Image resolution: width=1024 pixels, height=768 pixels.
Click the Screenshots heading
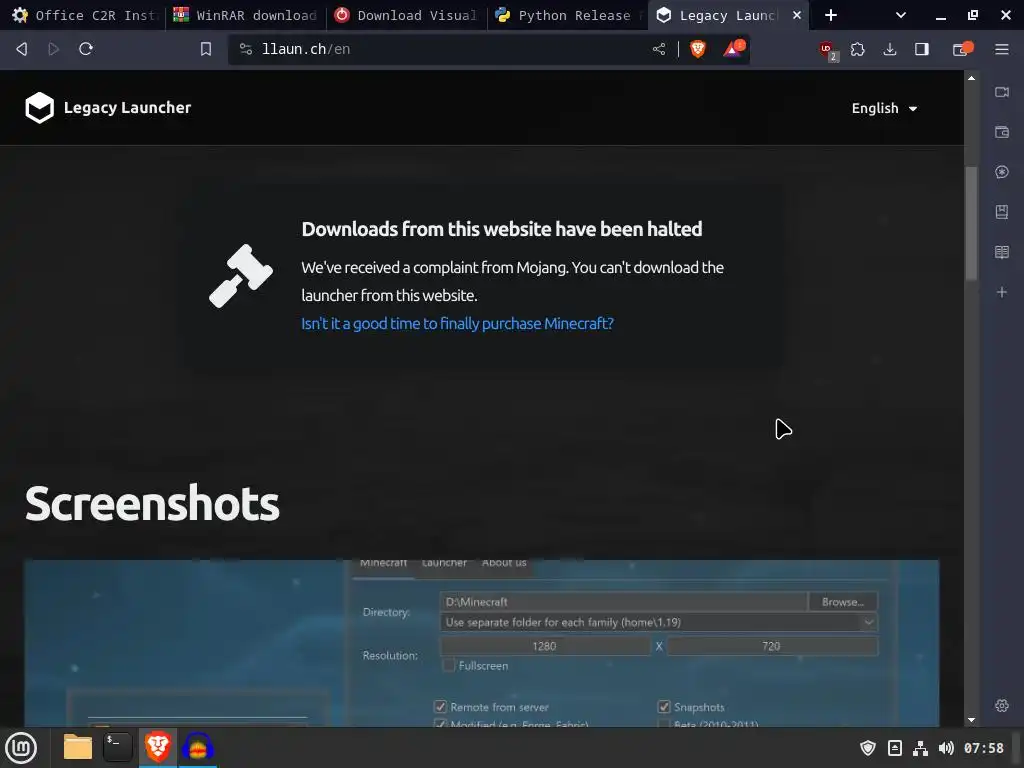click(x=152, y=504)
